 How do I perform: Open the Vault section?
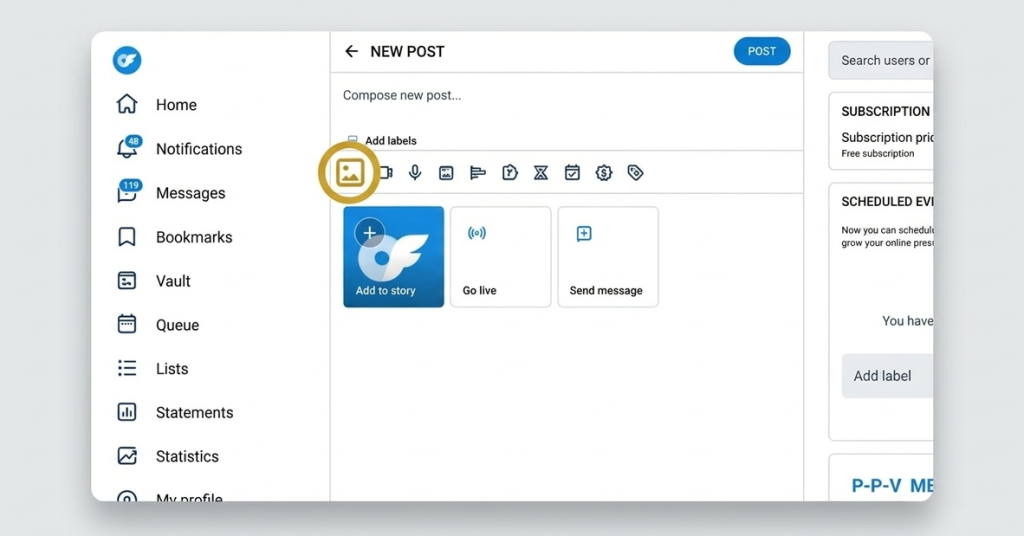tap(173, 281)
